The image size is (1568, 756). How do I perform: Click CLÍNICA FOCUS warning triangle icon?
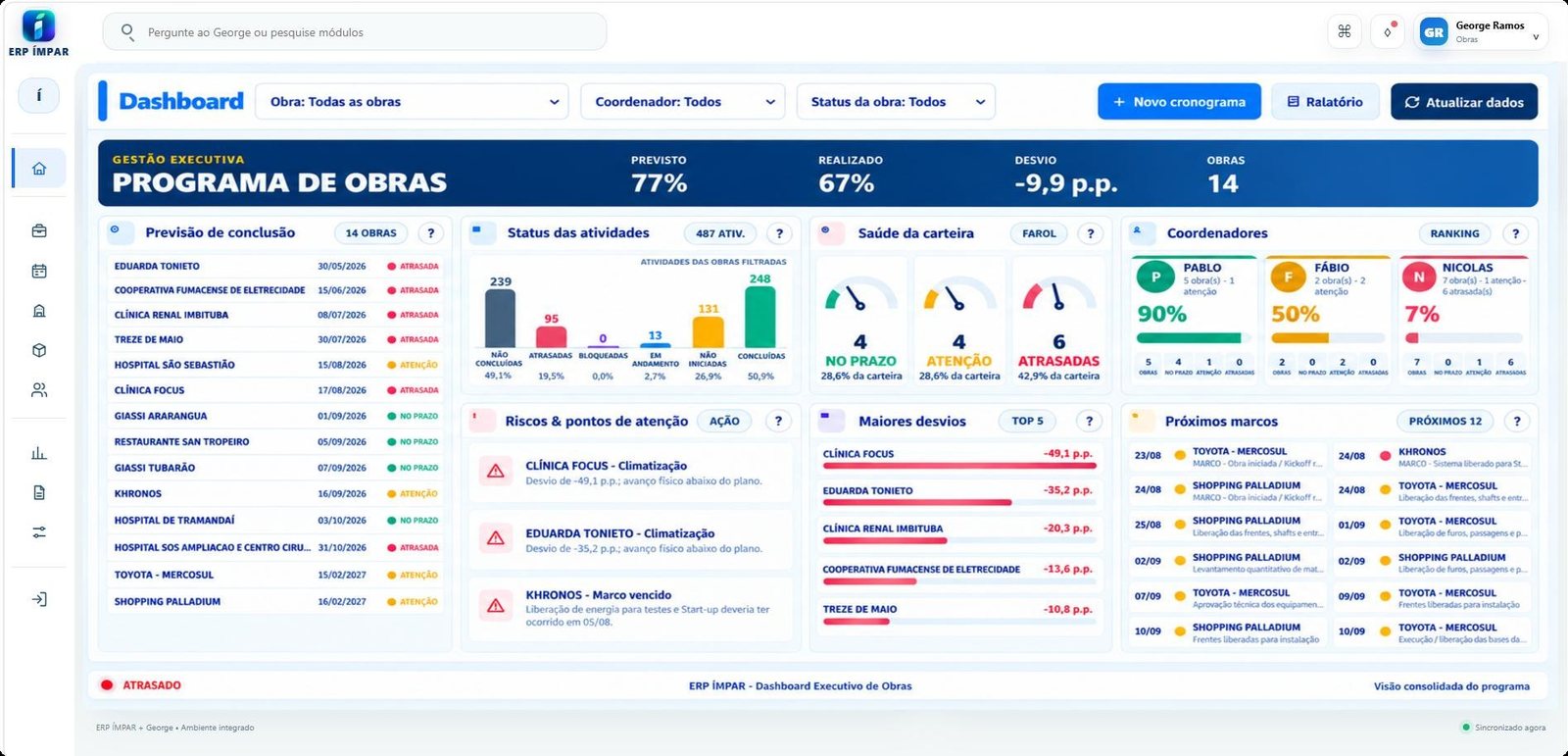click(496, 472)
